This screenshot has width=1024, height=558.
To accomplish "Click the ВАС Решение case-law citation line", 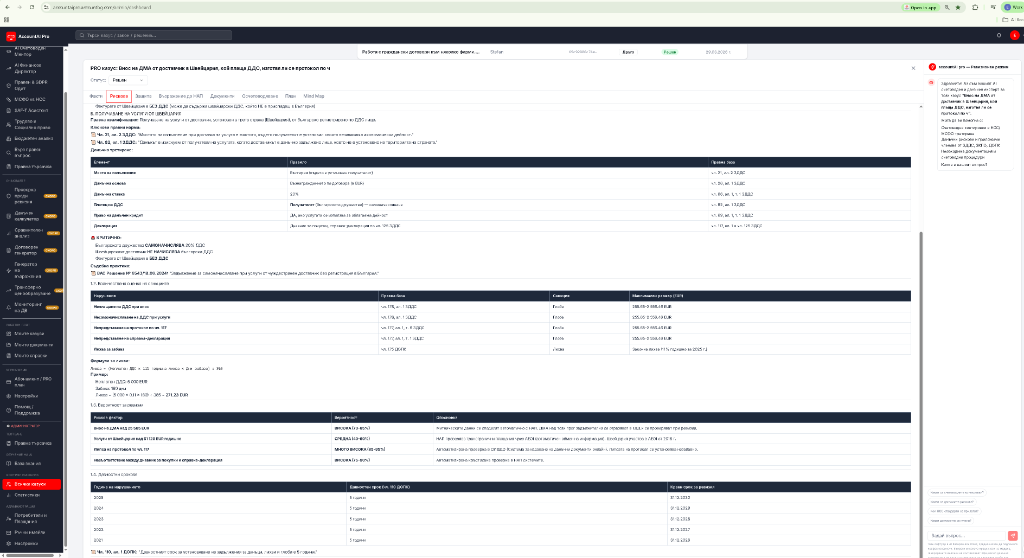I will (x=236, y=273).
